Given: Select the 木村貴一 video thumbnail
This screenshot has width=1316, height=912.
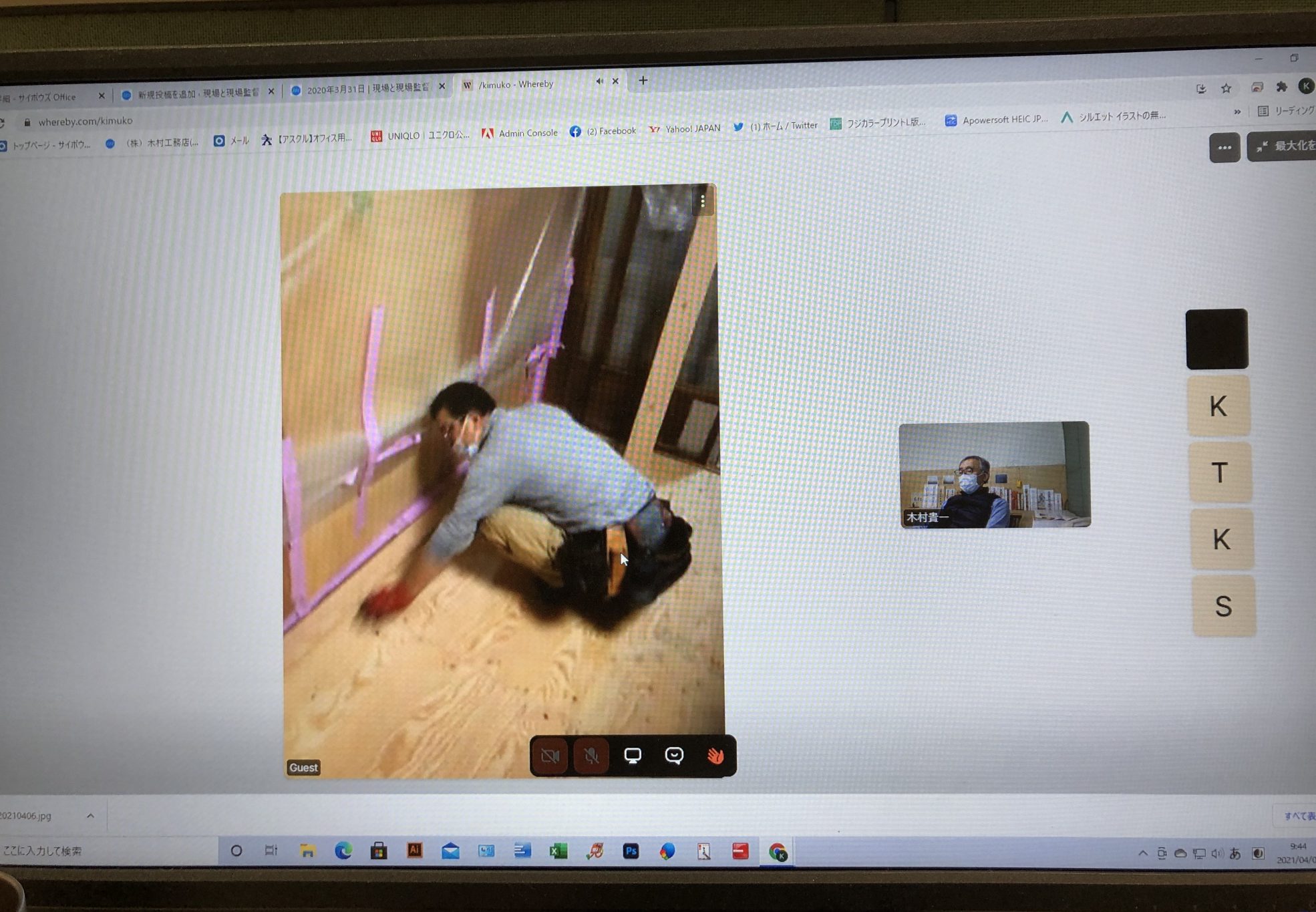Looking at the screenshot, I should (x=995, y=474).
